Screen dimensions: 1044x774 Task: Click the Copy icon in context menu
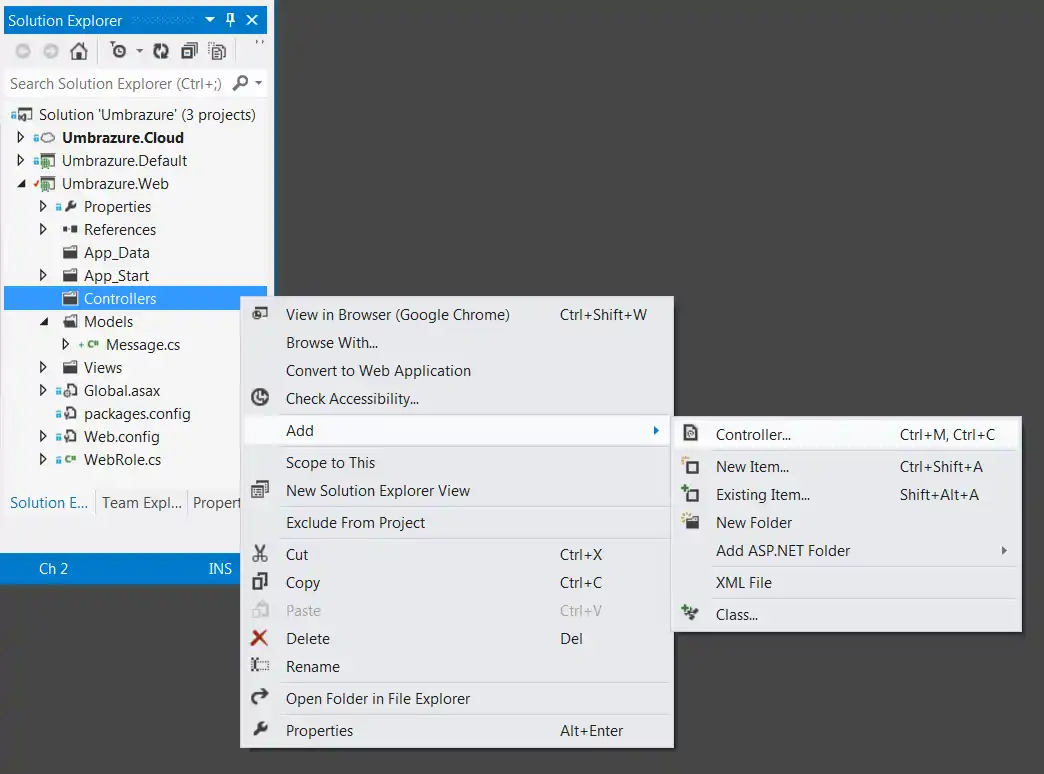pos(260,581)
